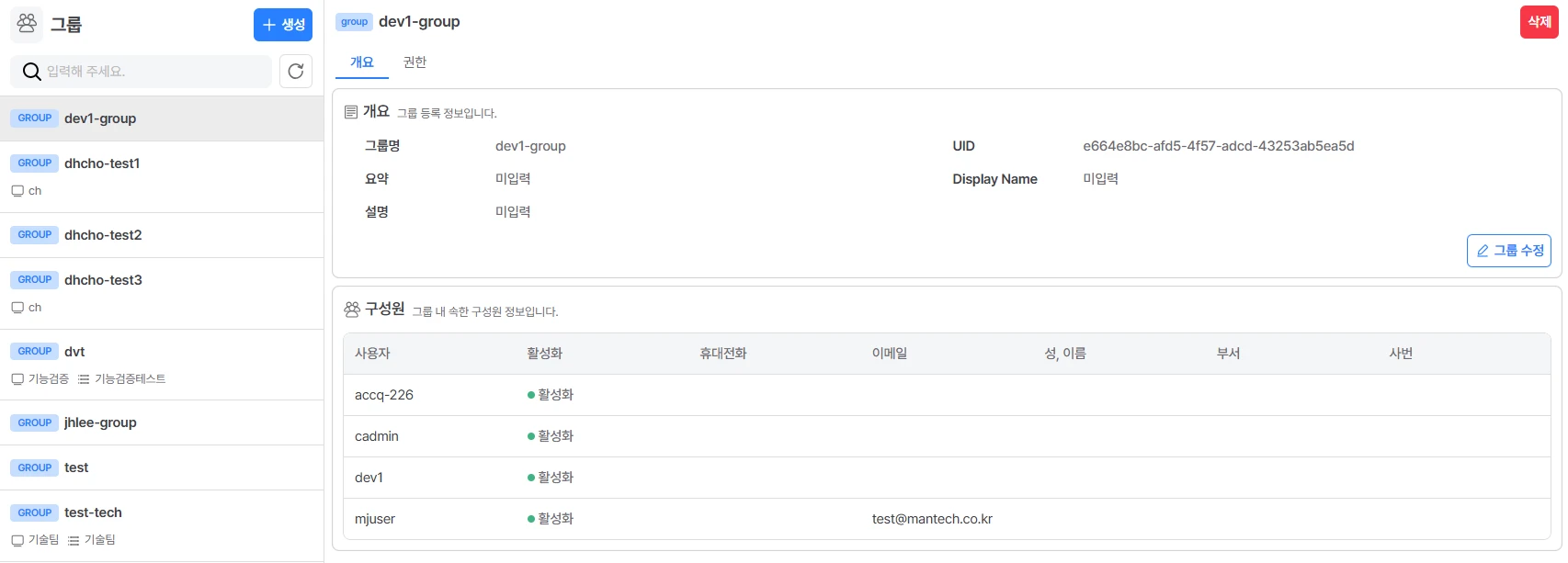Click the 이메일 column header
This screenshot has width=1568, height=563.
(889, 354)
